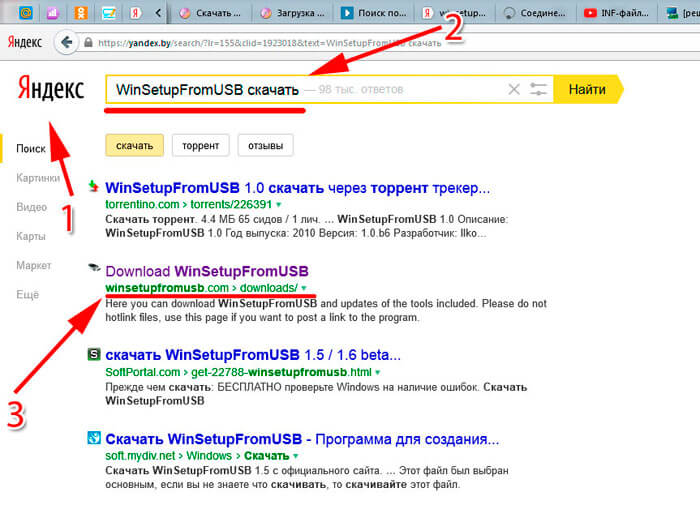700x505 pixels.
Task: Click the winsetupfromusb.com green URL
Action: coord(167,288)
